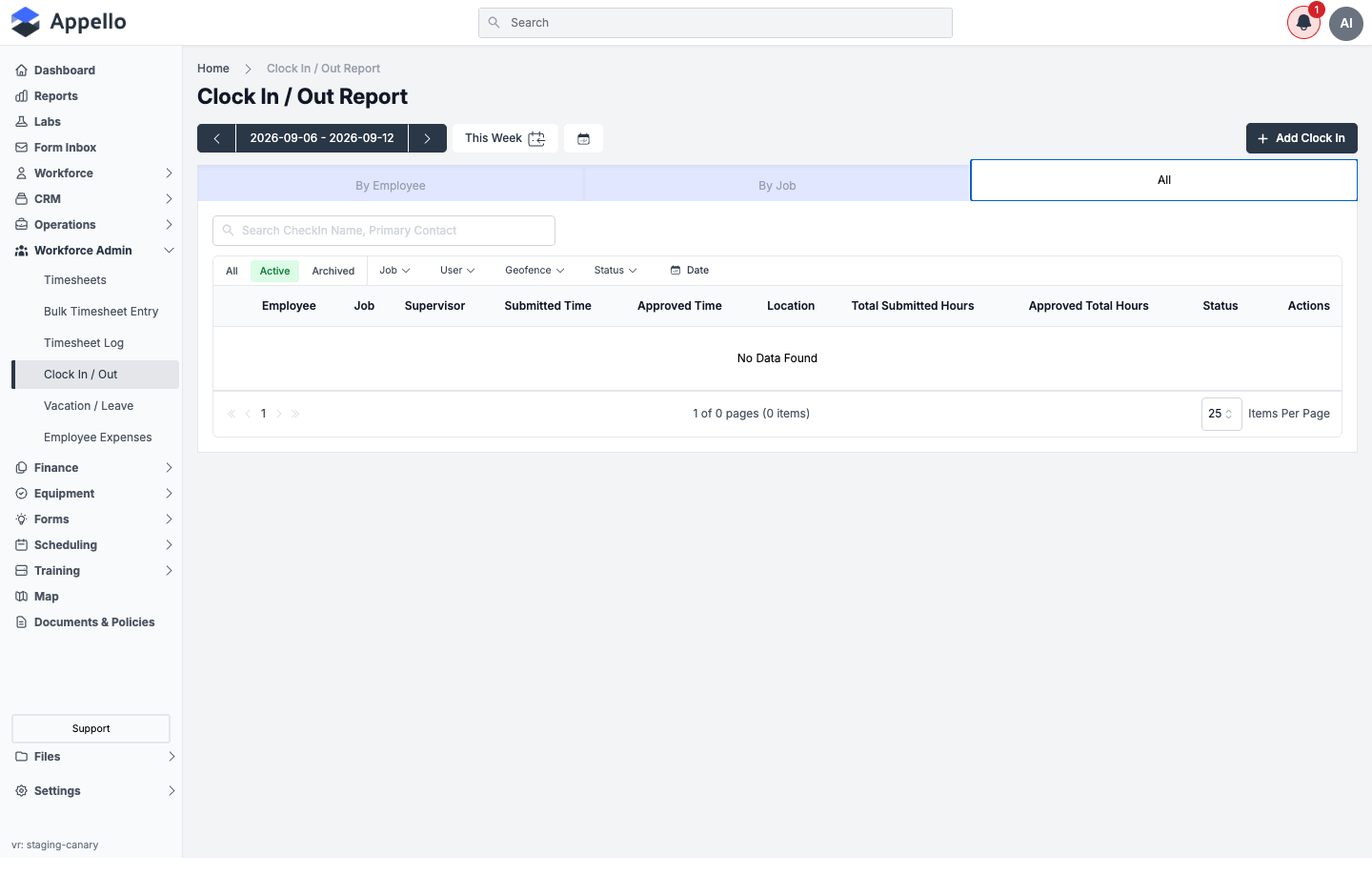
Task: Click the Appello logo
Action: (69, 22)
